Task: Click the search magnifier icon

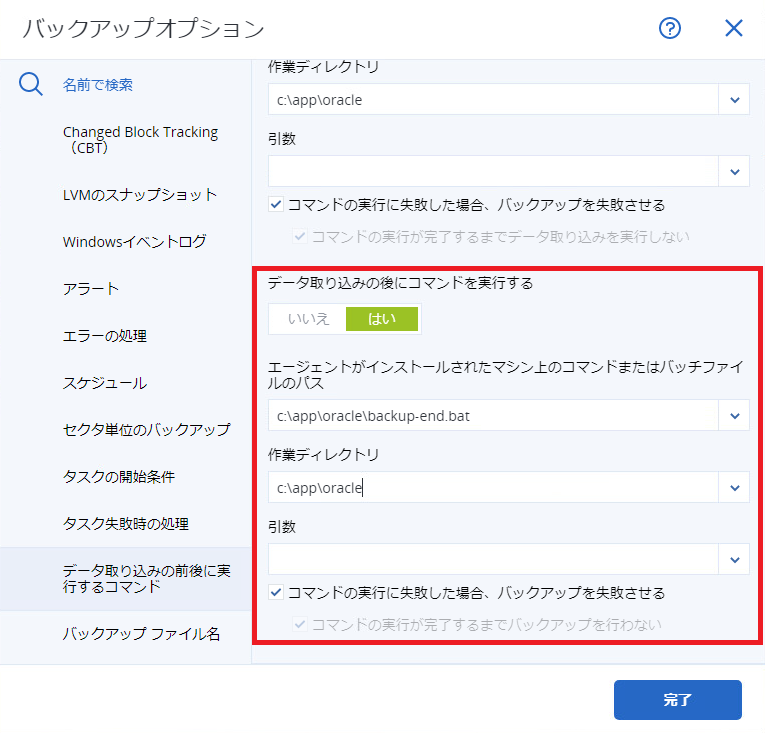Action: 31,84
